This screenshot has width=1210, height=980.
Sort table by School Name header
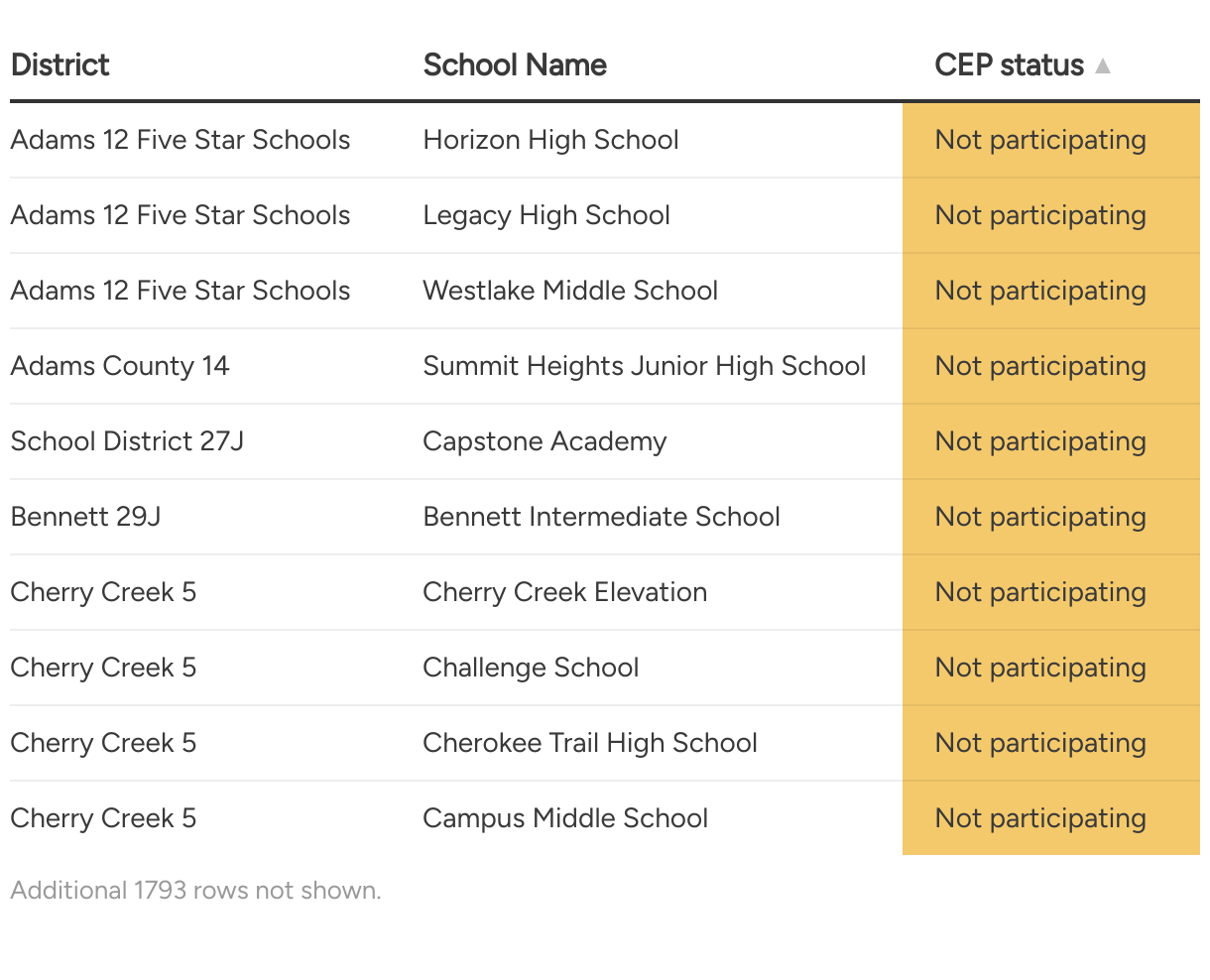coord(514,65)
